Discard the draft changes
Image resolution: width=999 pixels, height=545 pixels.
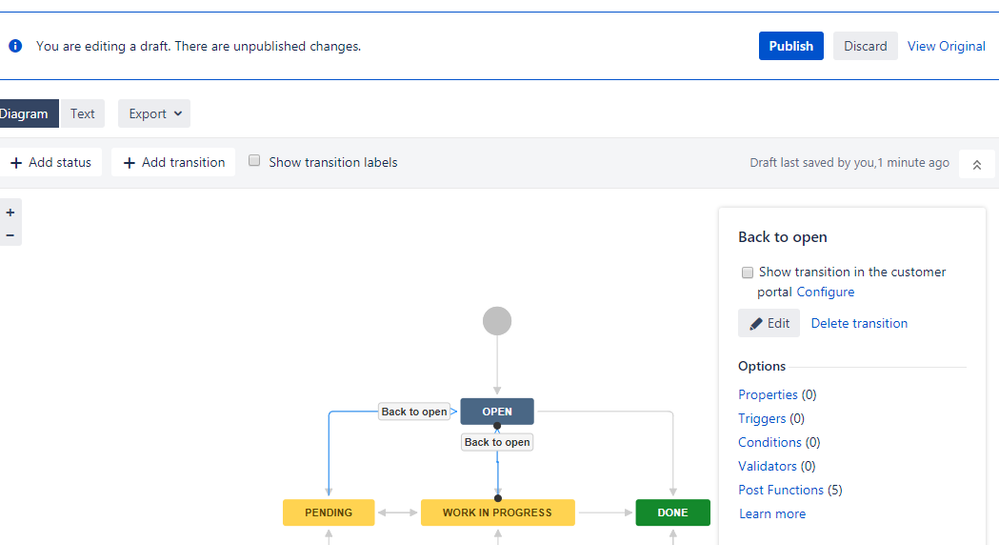(865, 46)
